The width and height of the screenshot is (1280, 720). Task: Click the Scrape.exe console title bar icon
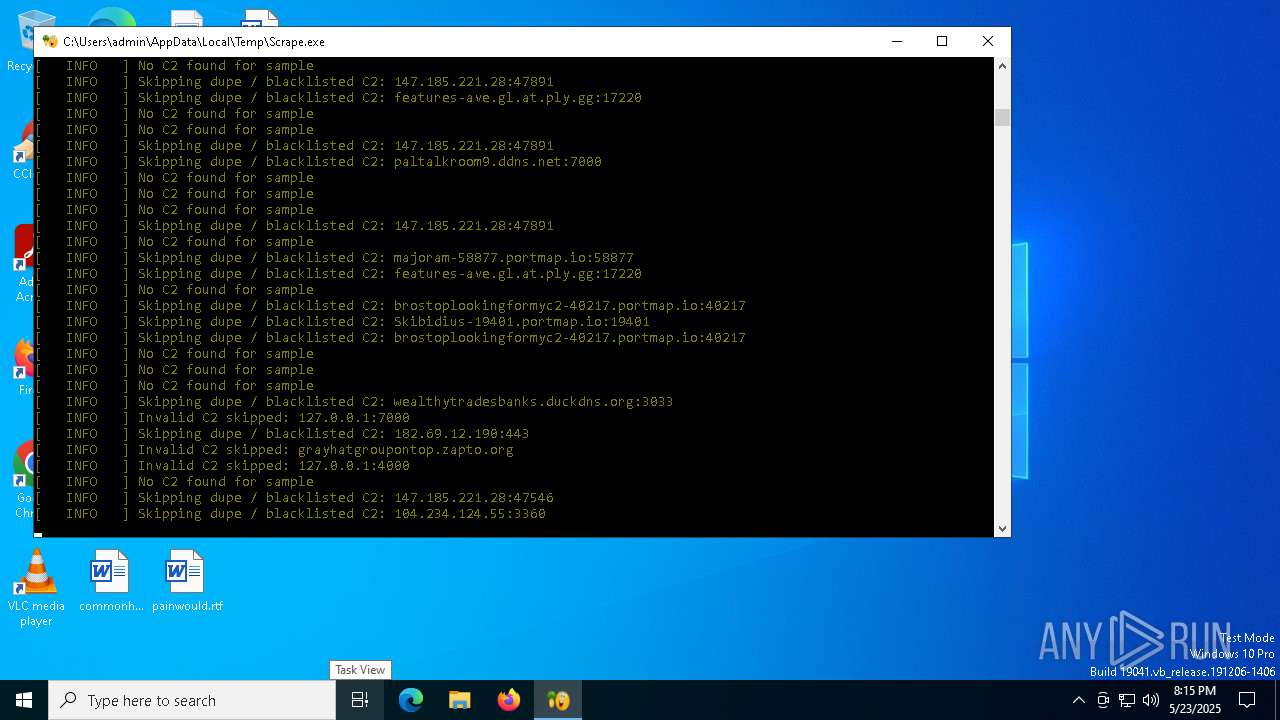coord(50,42)
